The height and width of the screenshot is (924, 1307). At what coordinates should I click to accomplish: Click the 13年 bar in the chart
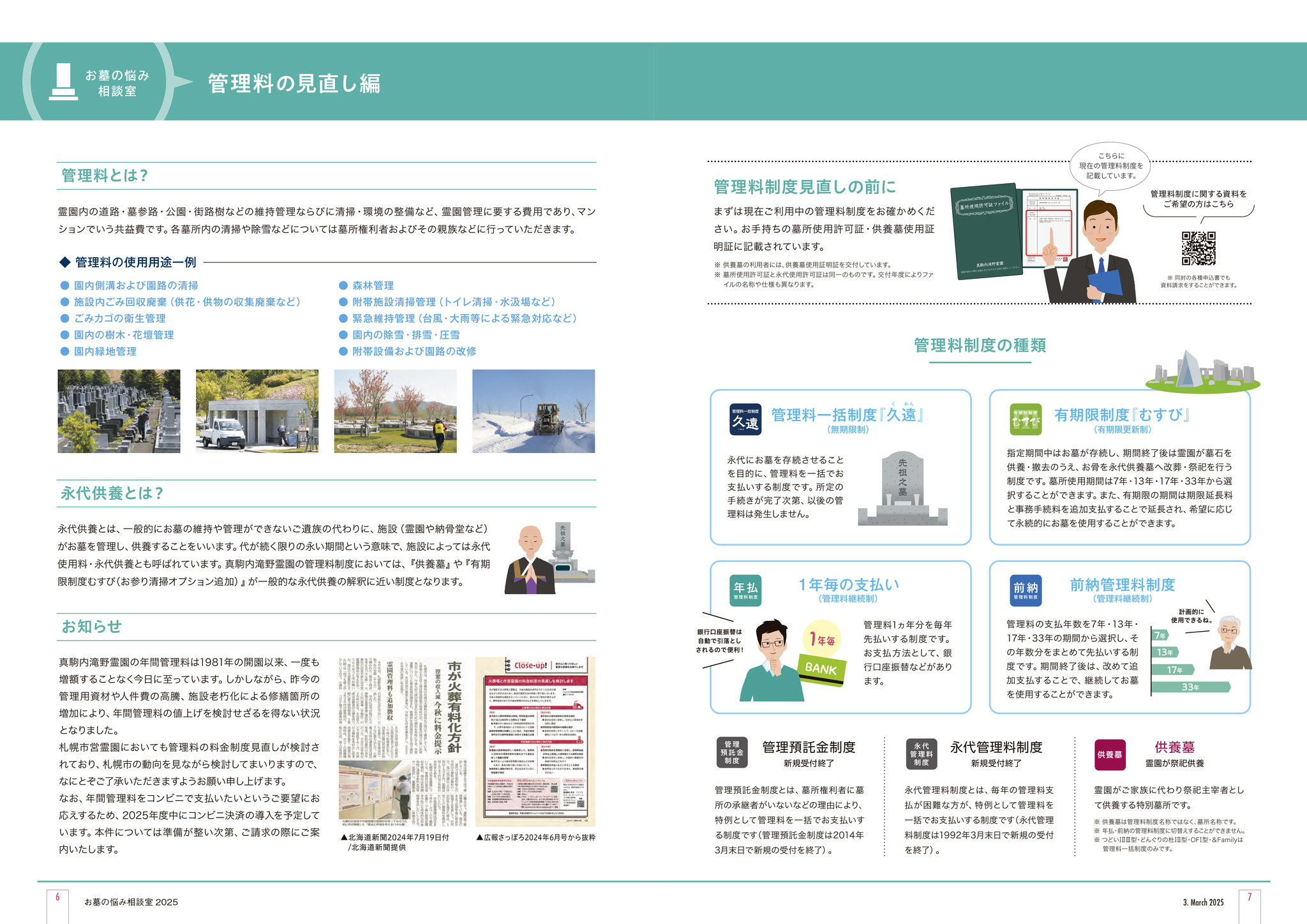1166,652
